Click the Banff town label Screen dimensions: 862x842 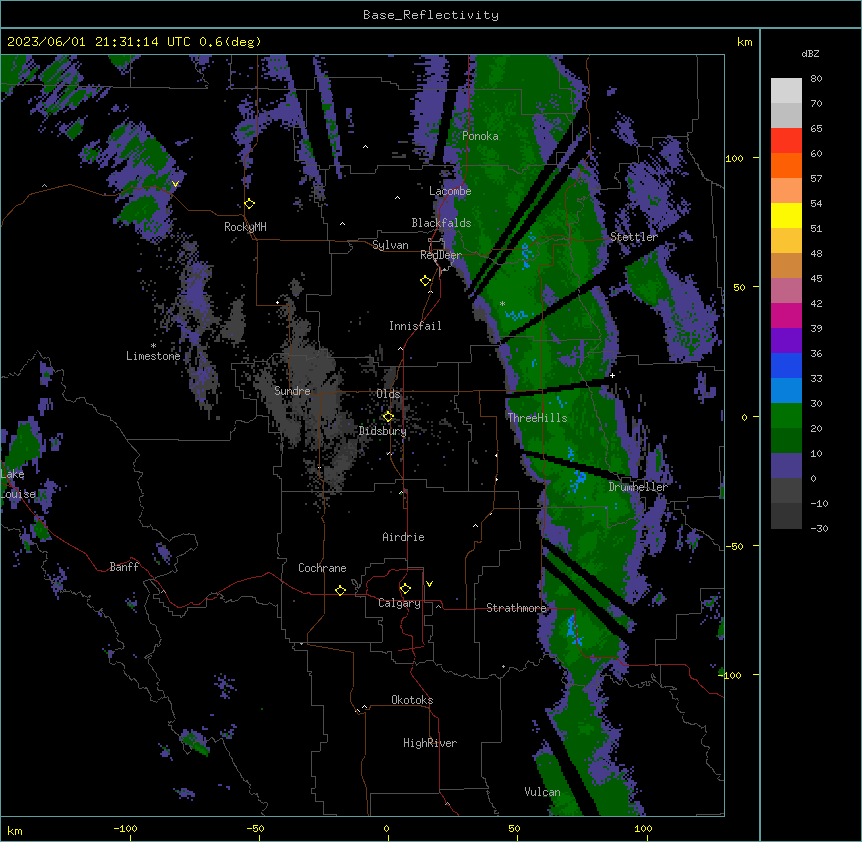pos(124,567)
